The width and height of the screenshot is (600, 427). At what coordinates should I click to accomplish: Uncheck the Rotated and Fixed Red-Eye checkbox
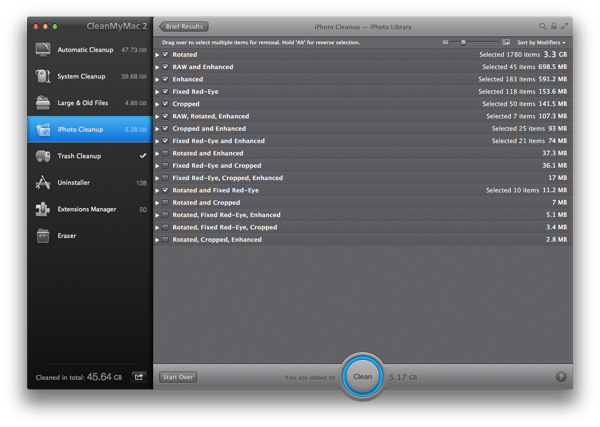coord(165,190)
